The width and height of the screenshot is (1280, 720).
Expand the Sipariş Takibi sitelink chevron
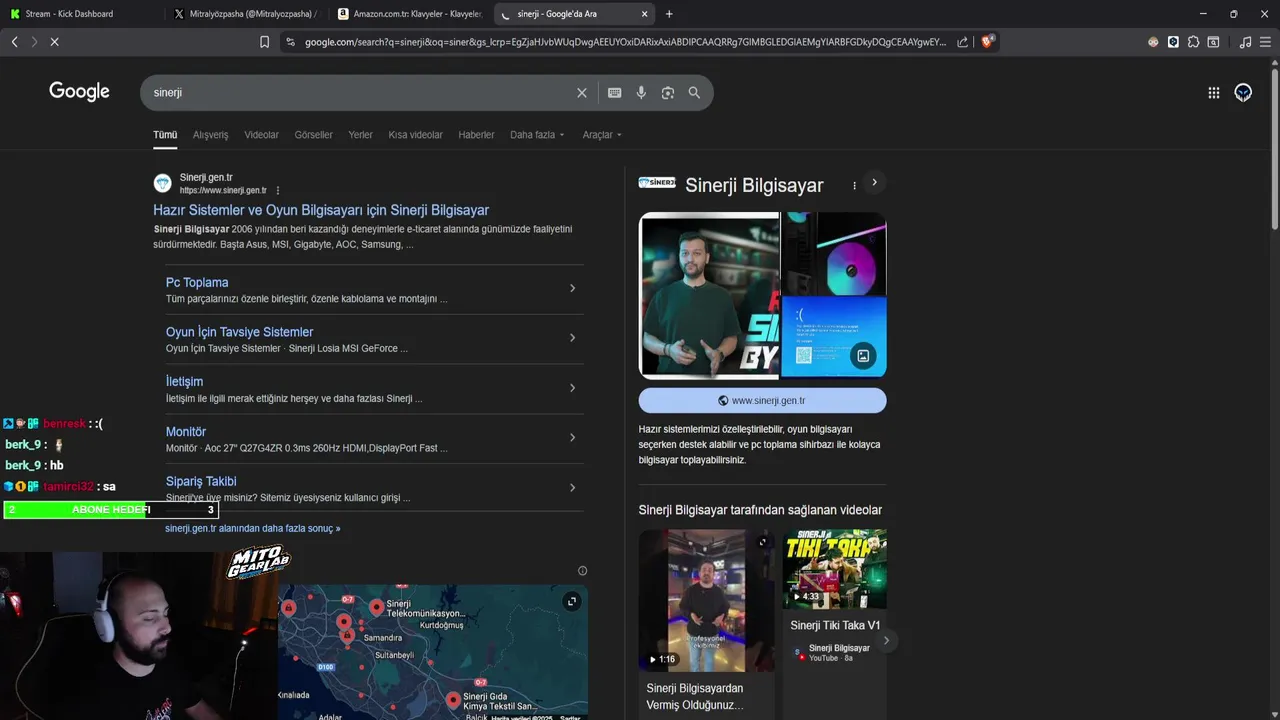pos(572,488)
